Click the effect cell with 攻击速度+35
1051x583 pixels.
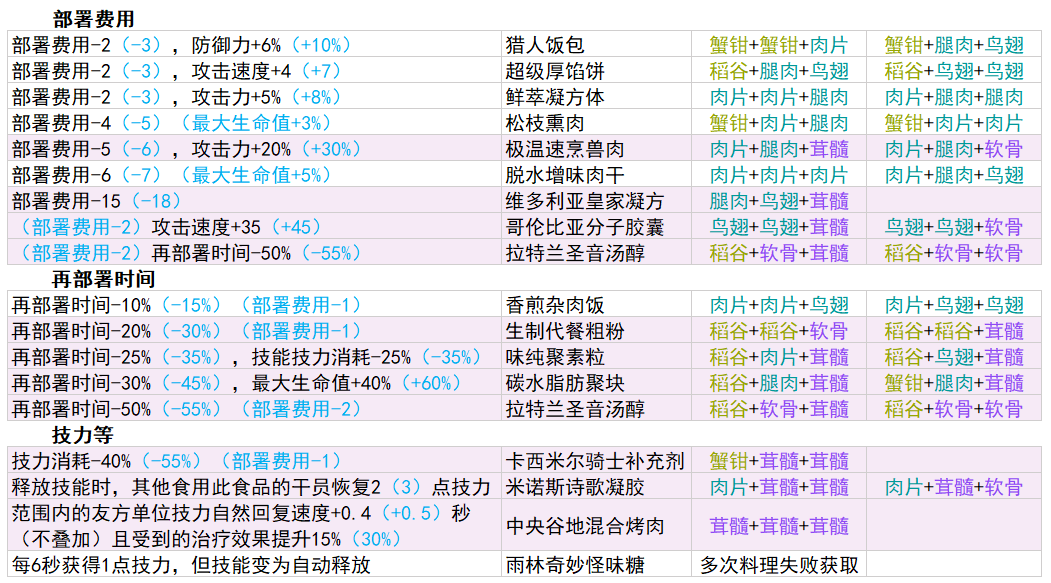[254, 227]
